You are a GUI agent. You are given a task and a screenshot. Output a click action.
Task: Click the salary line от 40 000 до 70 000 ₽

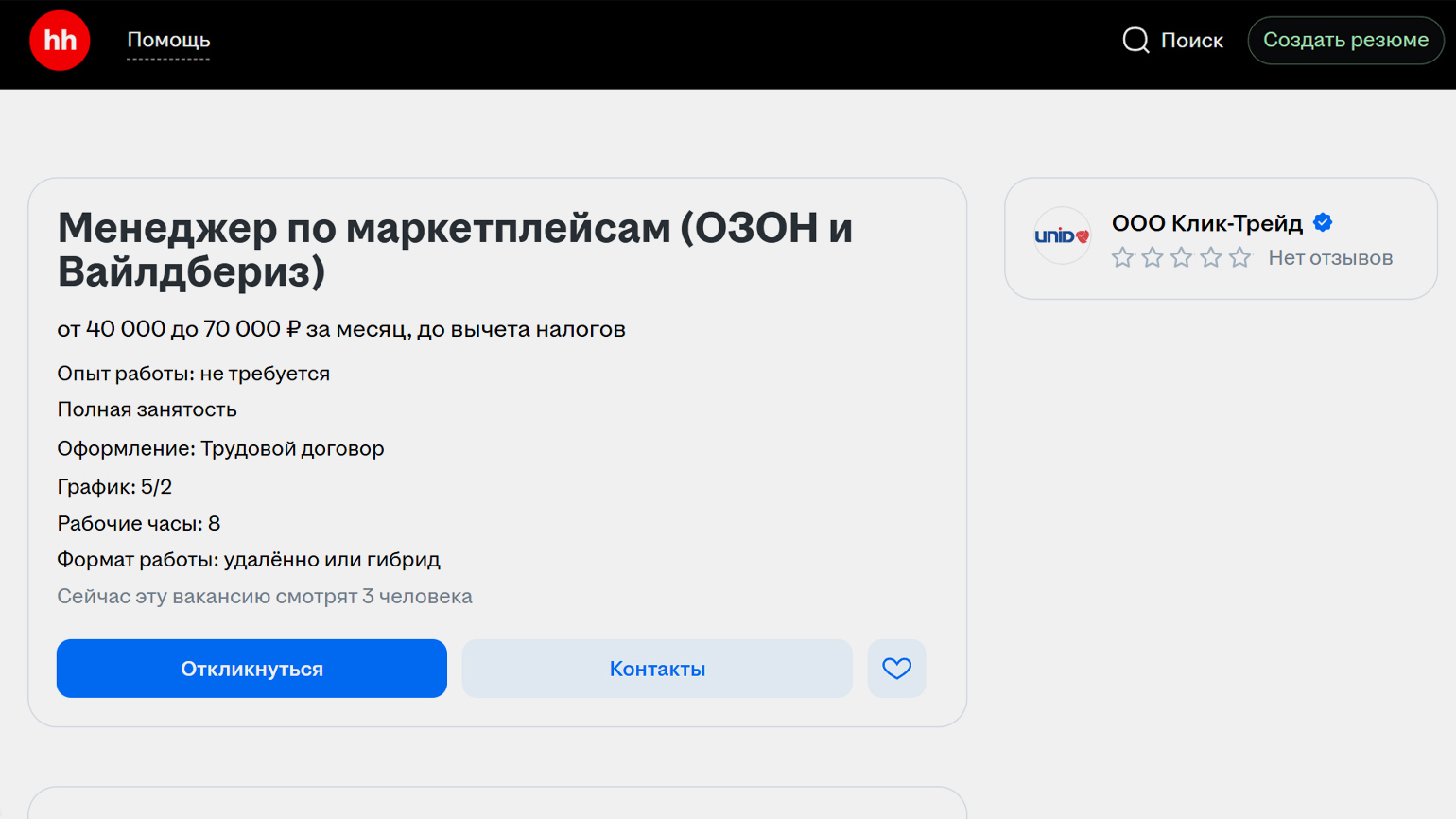click(340, 329)
